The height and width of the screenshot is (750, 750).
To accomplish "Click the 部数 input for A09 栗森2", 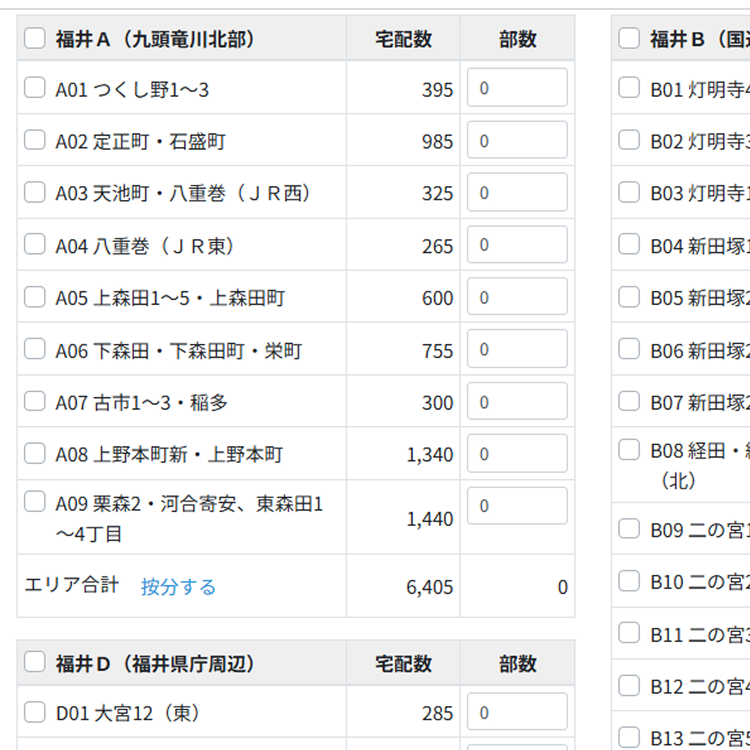I will pos(517,506).
